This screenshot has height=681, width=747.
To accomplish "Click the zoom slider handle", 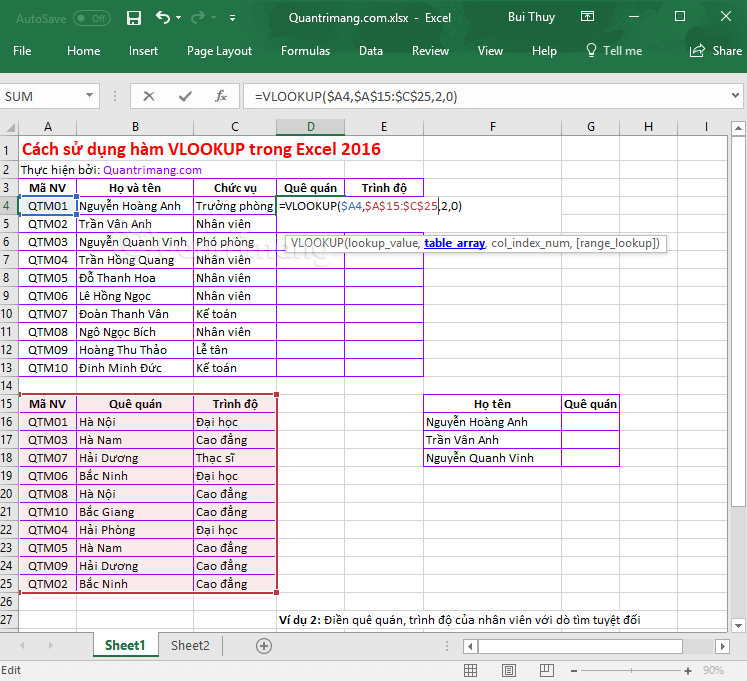I will tap(631, 671).
